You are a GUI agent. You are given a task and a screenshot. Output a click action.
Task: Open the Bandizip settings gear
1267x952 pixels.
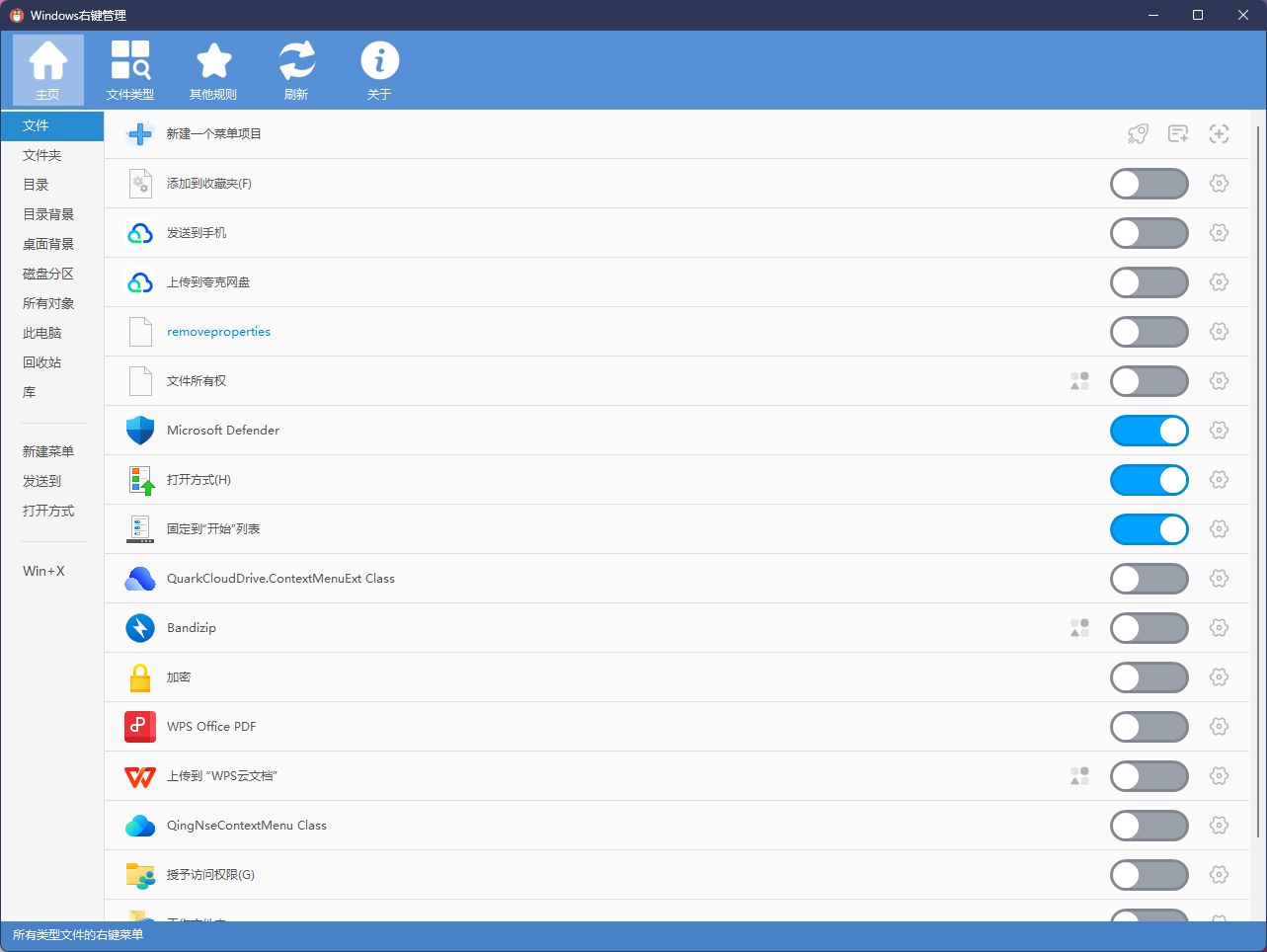click(1219, 628)
